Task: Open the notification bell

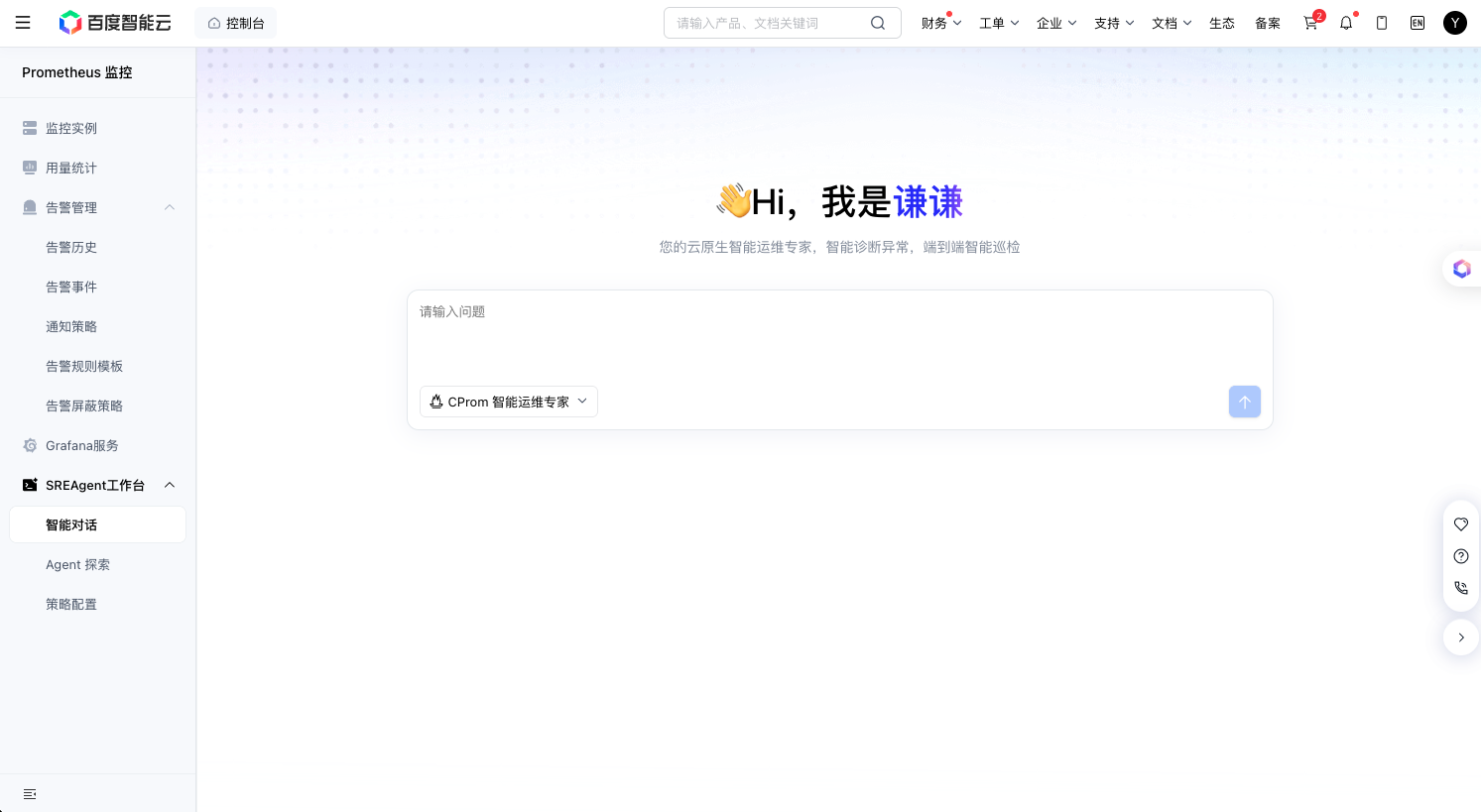Action: click(1346, 23)
